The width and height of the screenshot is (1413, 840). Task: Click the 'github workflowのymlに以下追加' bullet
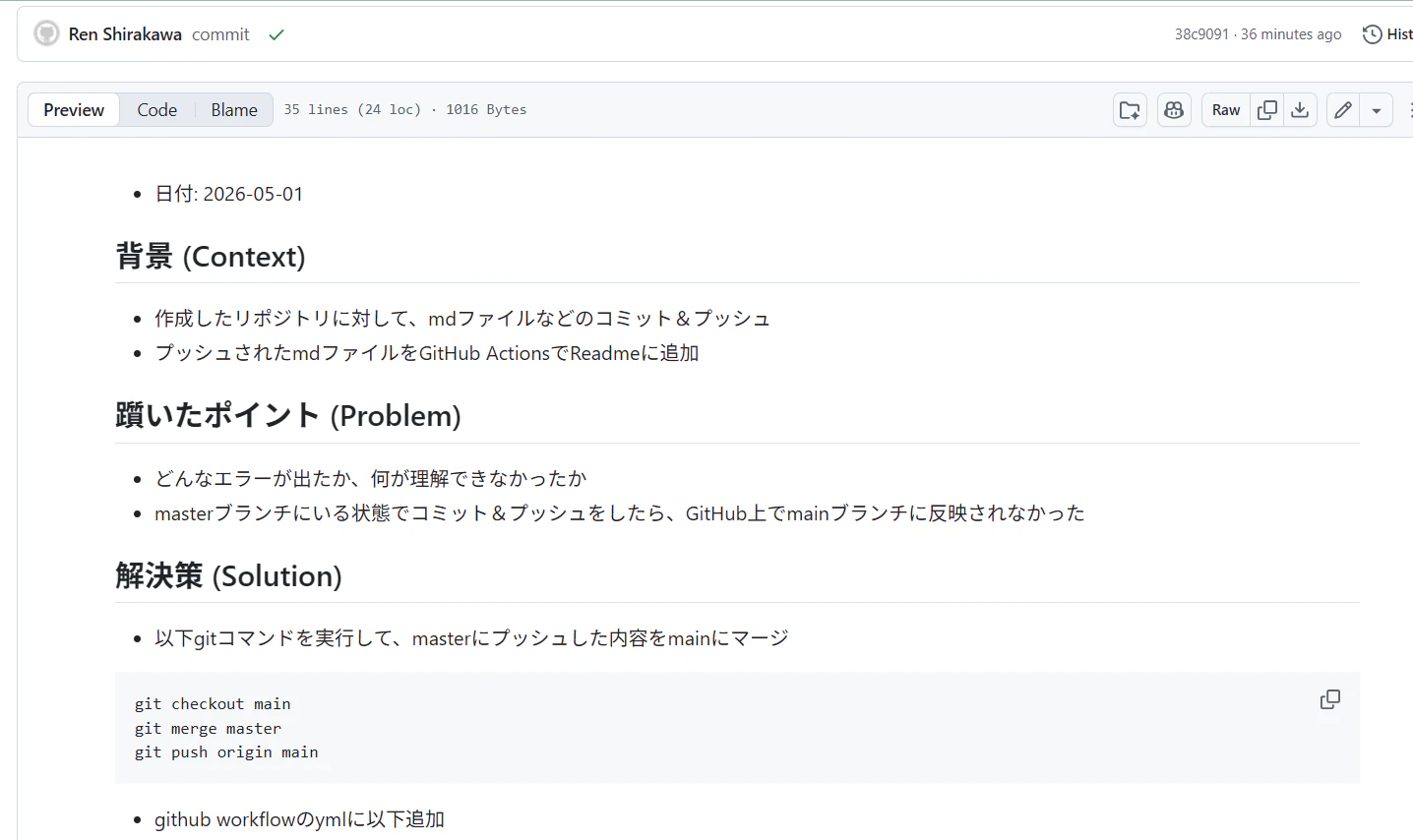300,819
